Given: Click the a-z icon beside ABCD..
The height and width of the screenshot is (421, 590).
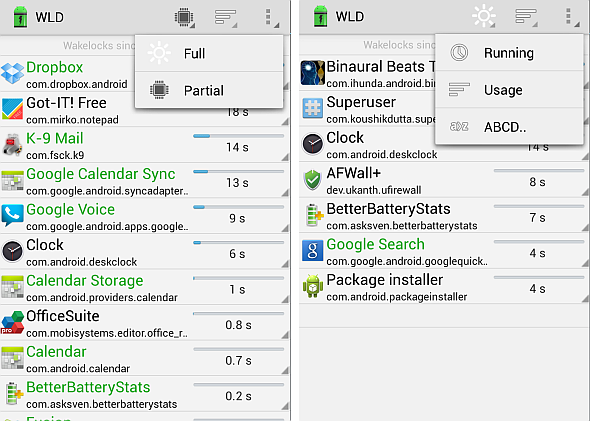Looking at the screenshot, I should [459, 126].
